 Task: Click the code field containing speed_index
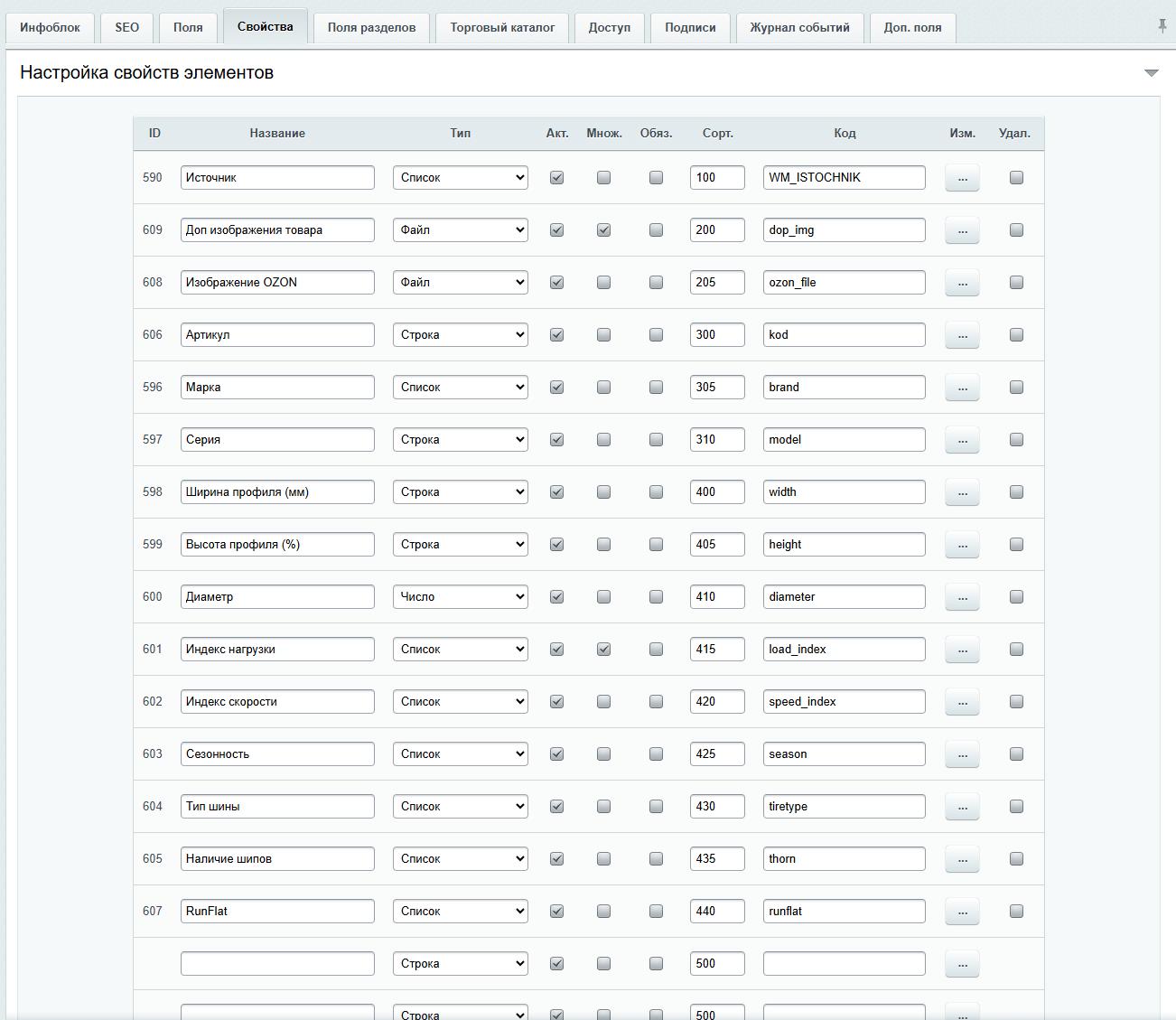pyautogui.click(x=844, y=702)
